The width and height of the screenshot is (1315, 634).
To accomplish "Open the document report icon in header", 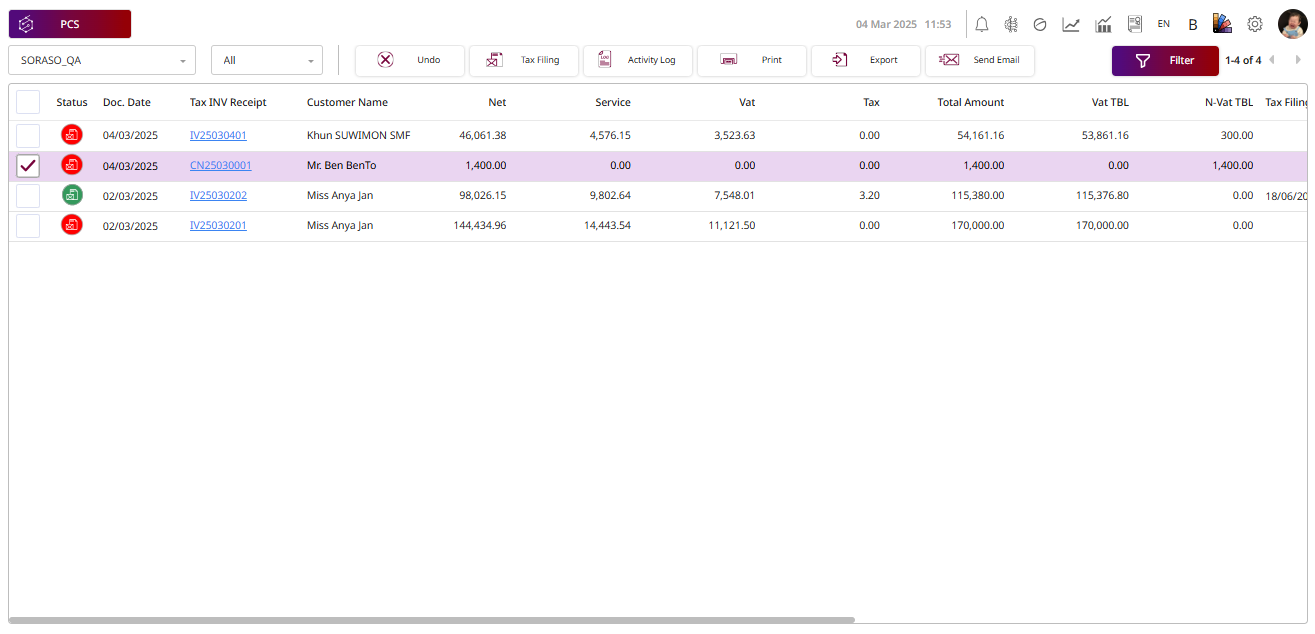I will 1135,24.
